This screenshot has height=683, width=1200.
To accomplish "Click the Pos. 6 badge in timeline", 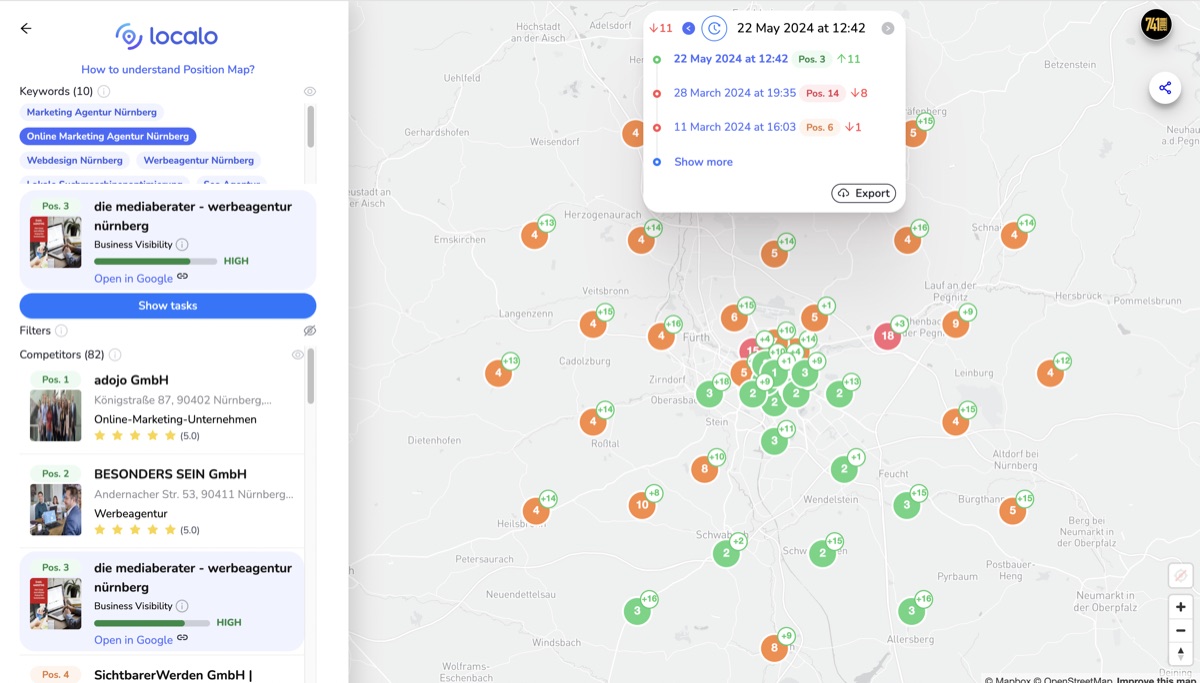I will pos(820,127).
